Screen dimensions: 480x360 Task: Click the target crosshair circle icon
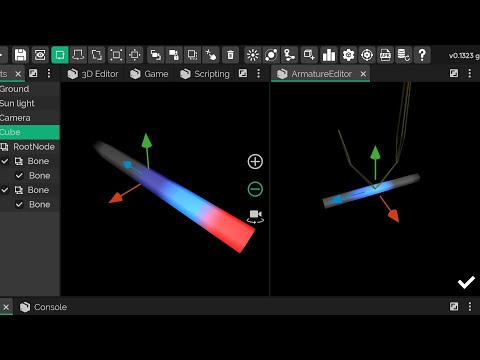367,55
